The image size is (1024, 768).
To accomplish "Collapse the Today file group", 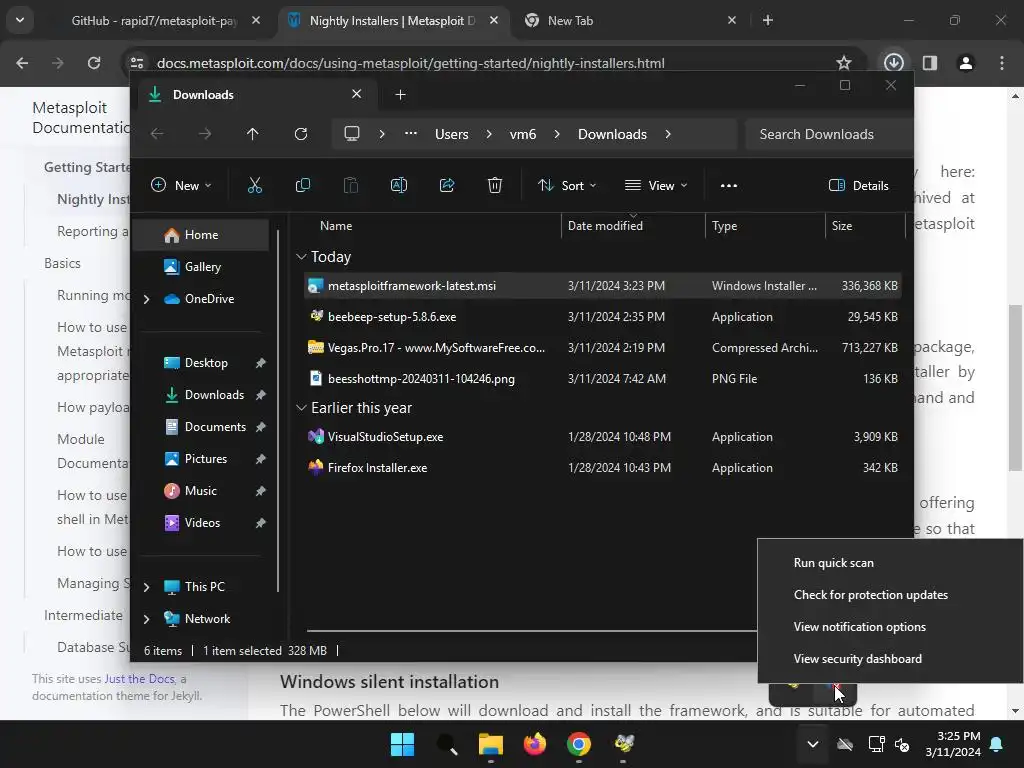I will [301, 257].
